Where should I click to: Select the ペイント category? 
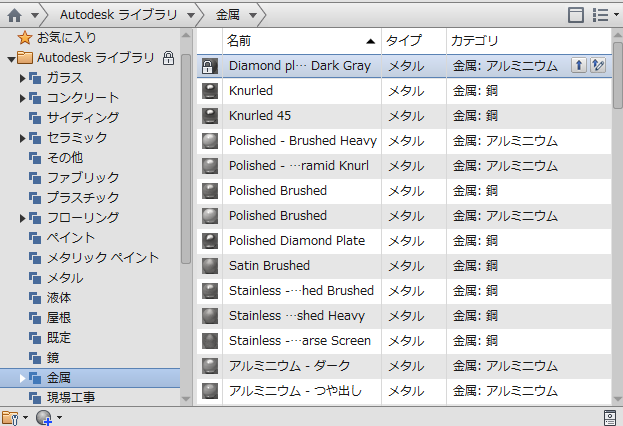point(62,238)
